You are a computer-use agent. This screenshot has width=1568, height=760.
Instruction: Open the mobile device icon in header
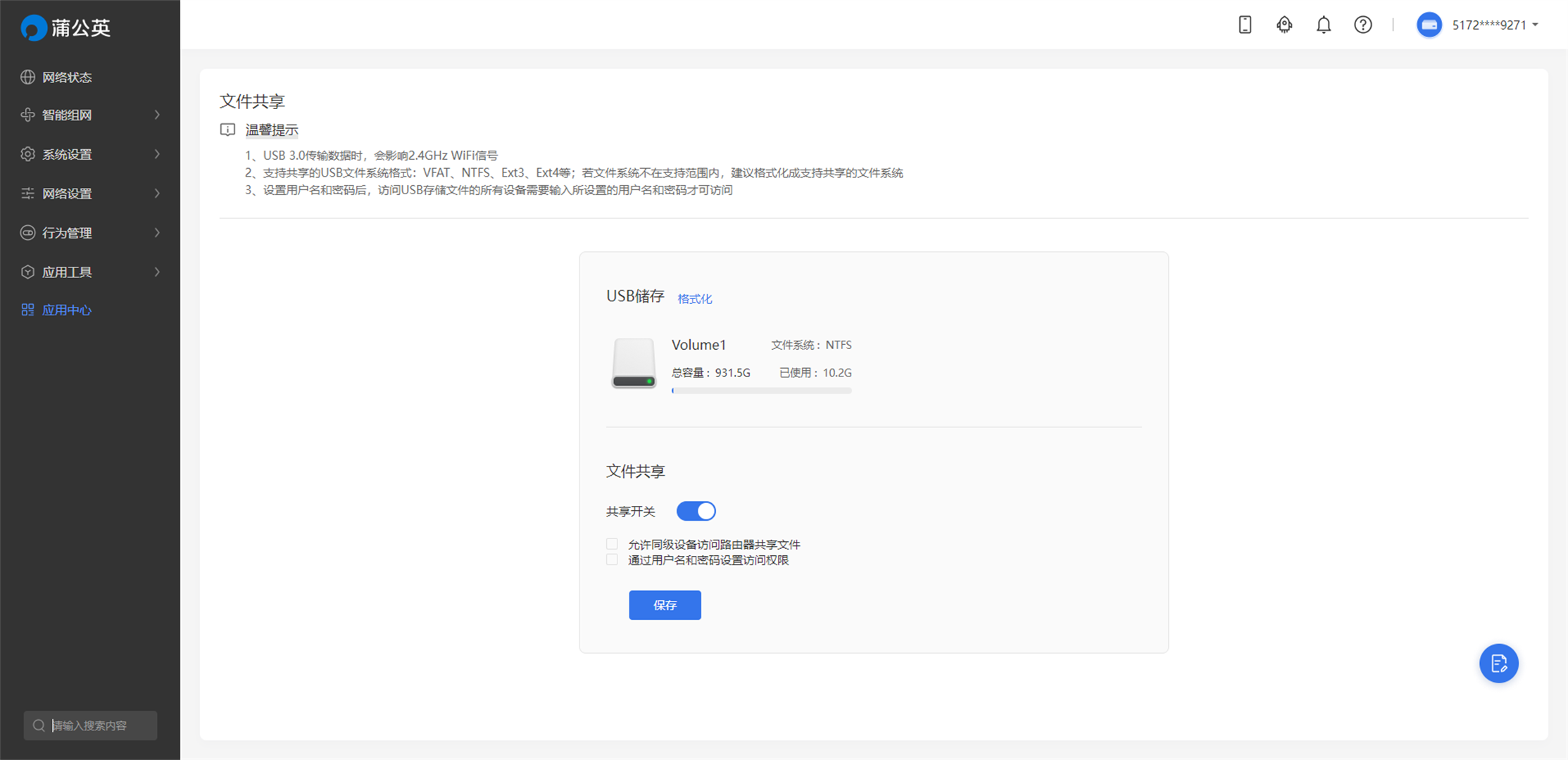point(1245,25)
